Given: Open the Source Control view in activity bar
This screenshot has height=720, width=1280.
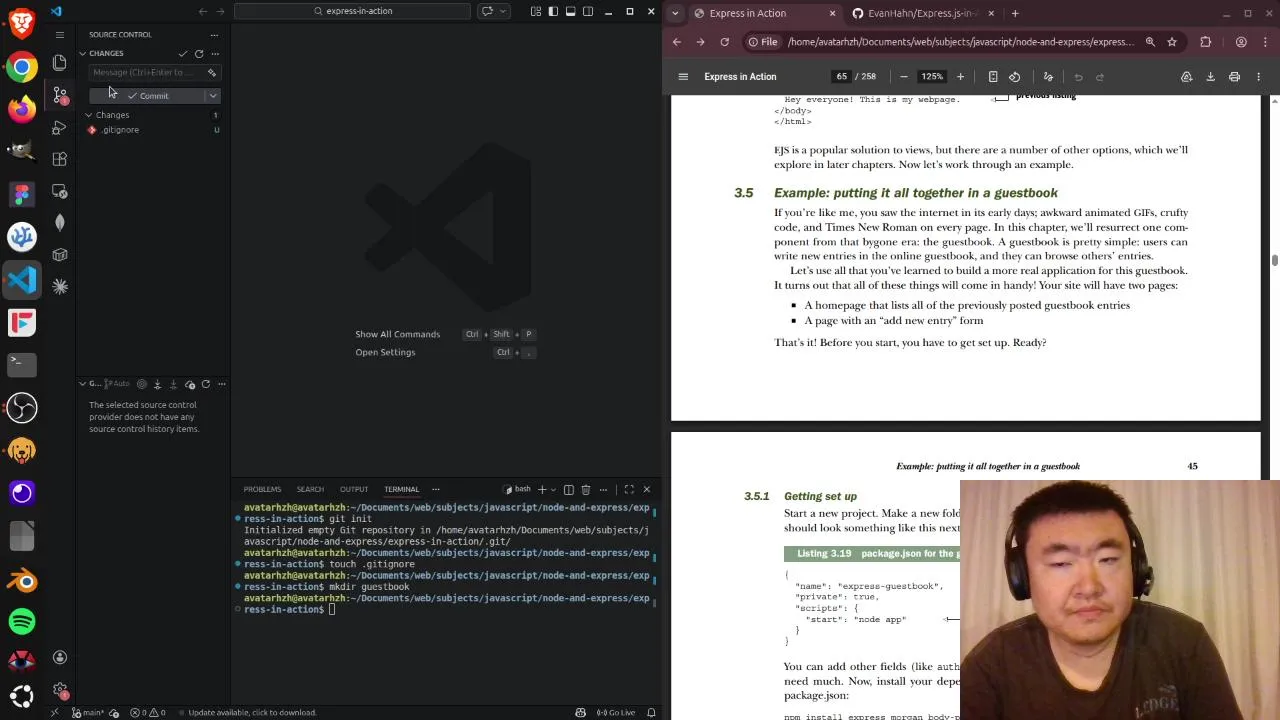Looking at the screenshot, I should 59,96.
